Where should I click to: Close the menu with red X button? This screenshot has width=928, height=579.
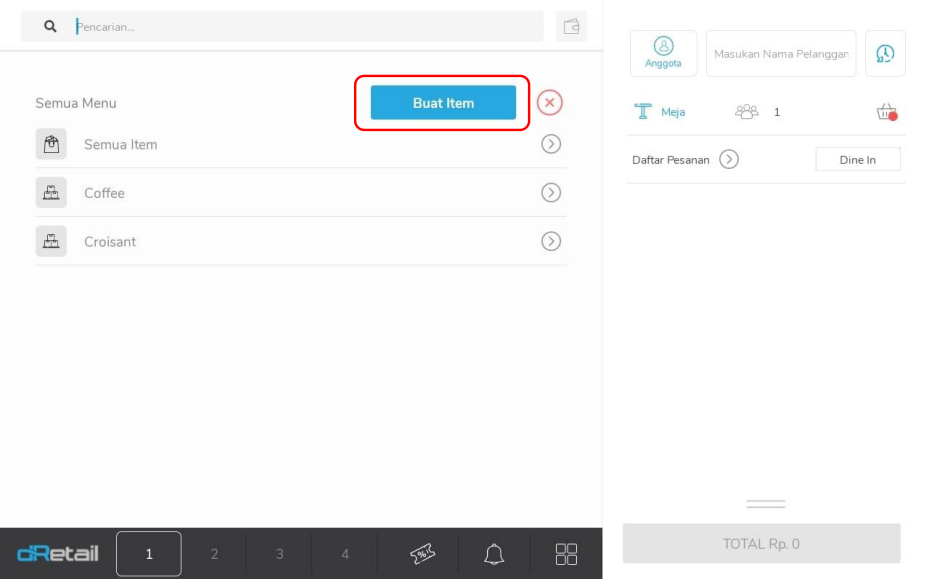point(550,103)
